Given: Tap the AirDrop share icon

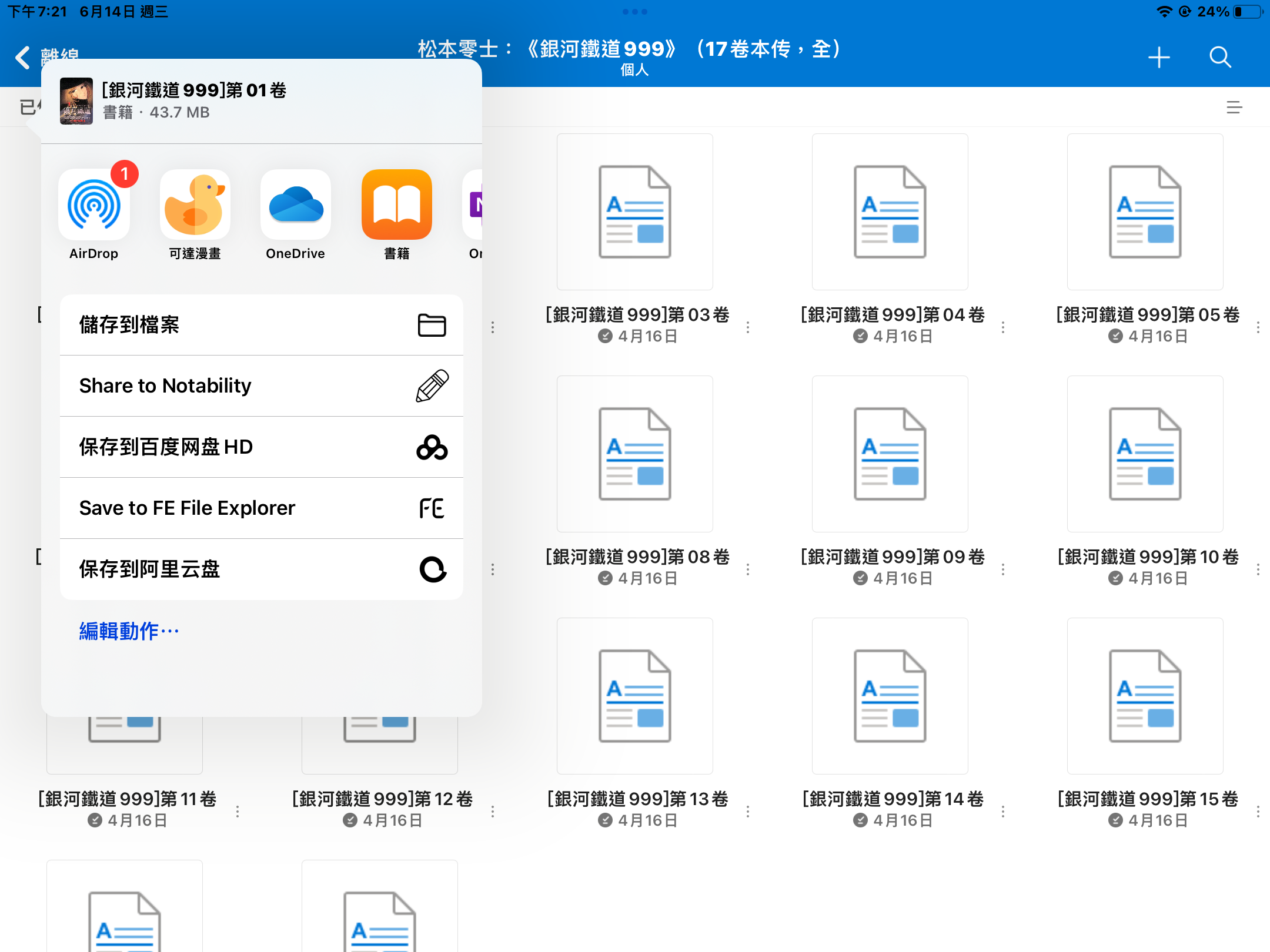Looking at the screenshot, I should click(94, 205).
